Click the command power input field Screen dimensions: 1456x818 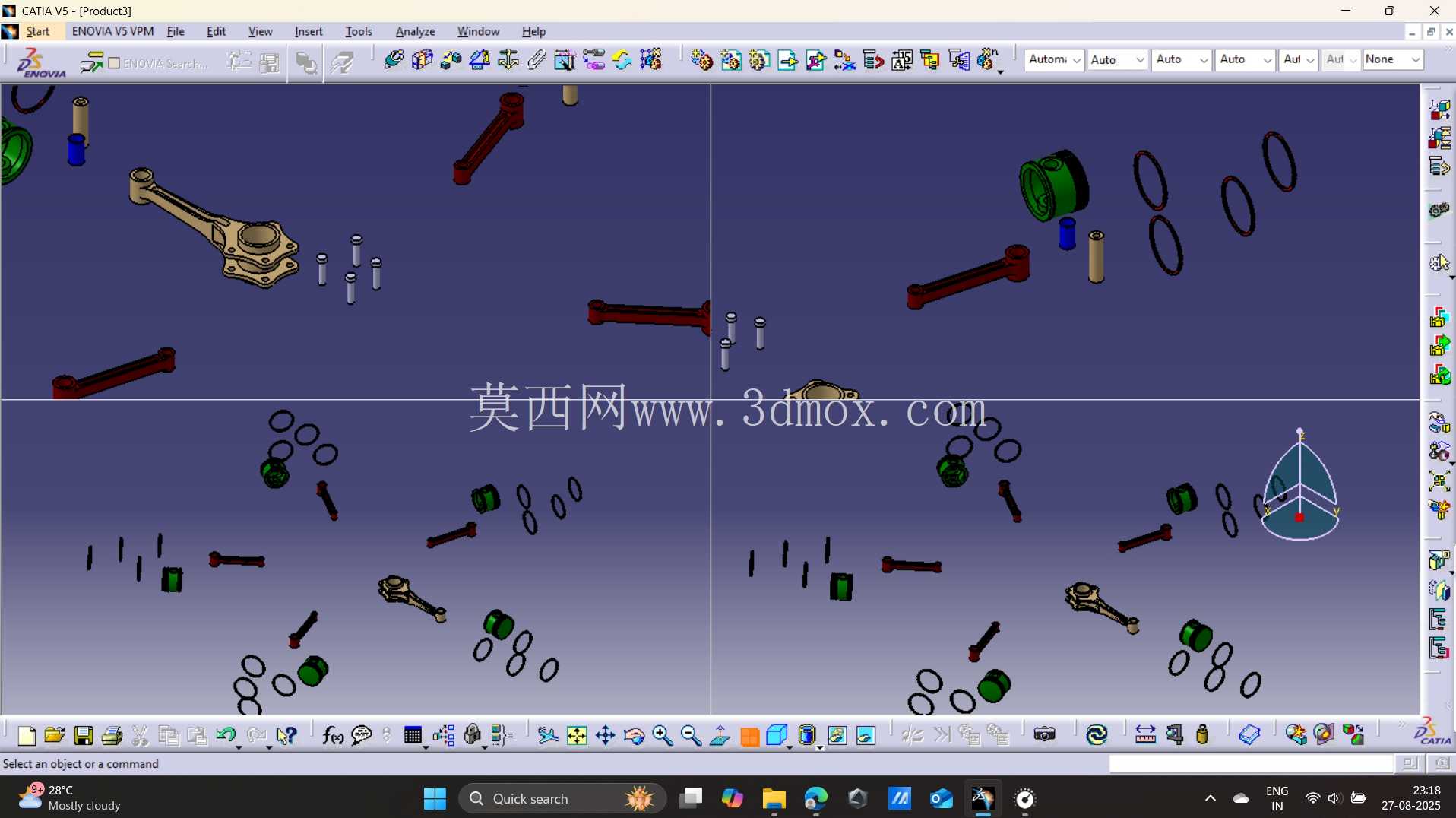[x=1251, y=763]
